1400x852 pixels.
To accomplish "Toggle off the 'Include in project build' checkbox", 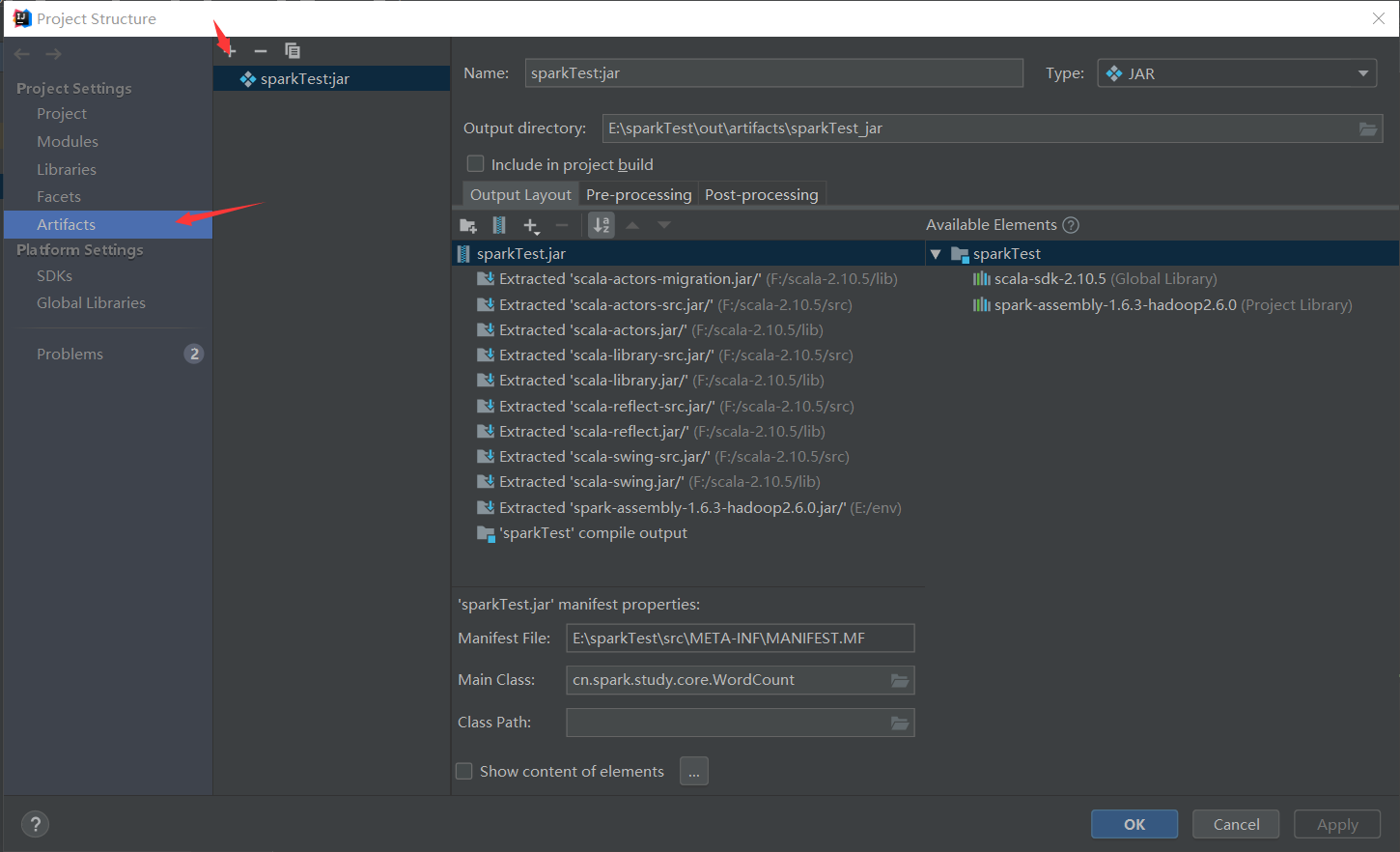I will click(475, 163).
